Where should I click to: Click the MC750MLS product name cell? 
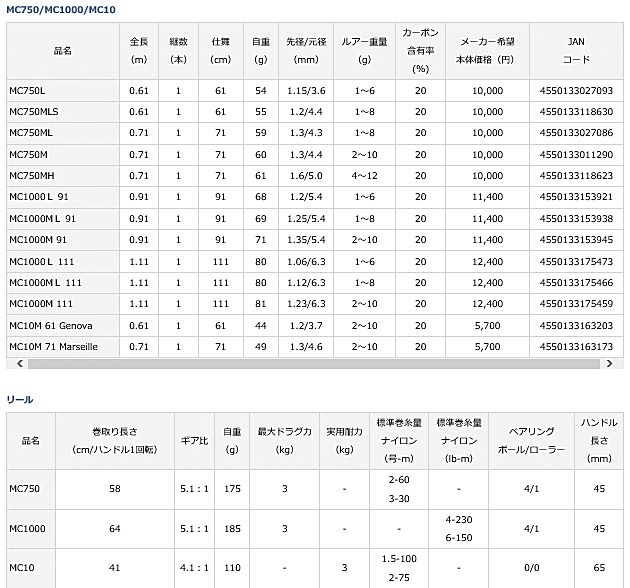click(63, 112)
